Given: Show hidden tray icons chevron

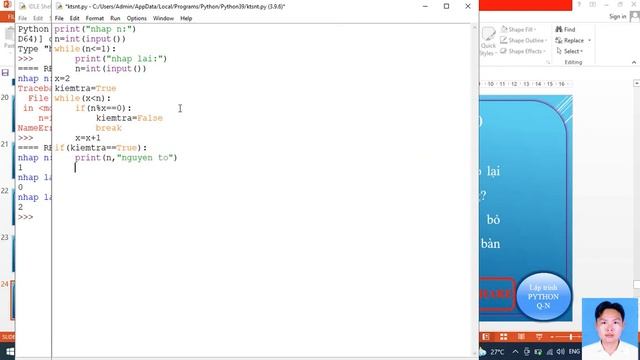Looking at the screenshot, I should pos(515,351).
